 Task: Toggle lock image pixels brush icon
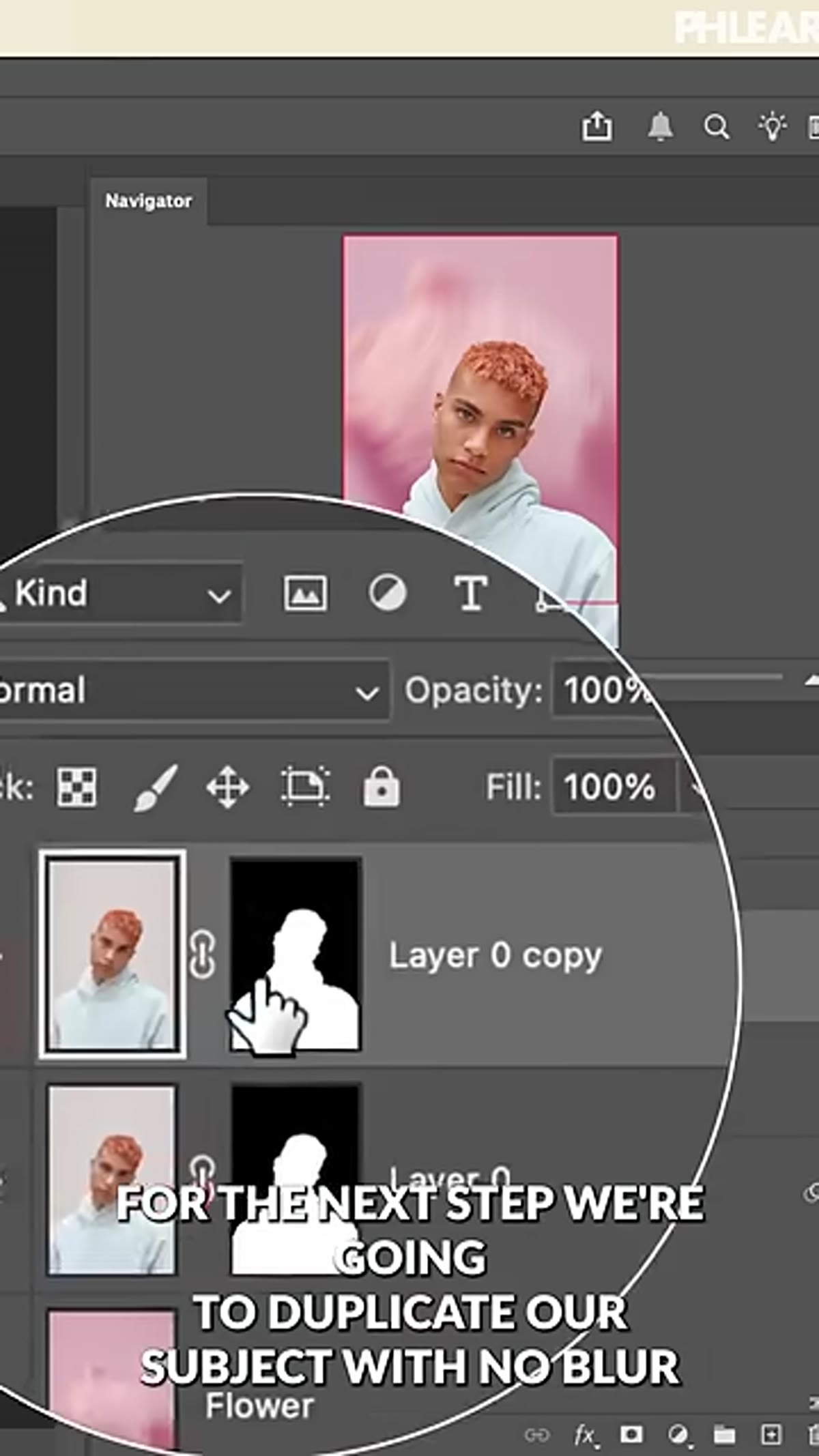tap(156, 787)
